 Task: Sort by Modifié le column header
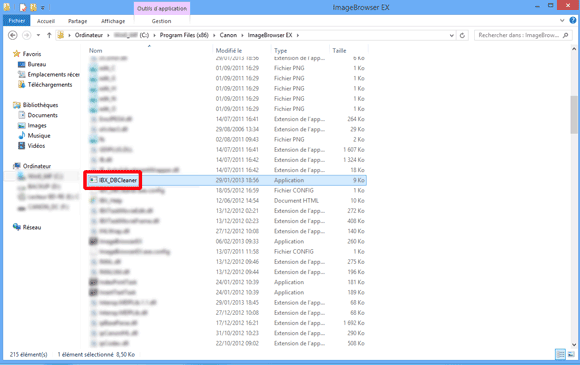229,51
